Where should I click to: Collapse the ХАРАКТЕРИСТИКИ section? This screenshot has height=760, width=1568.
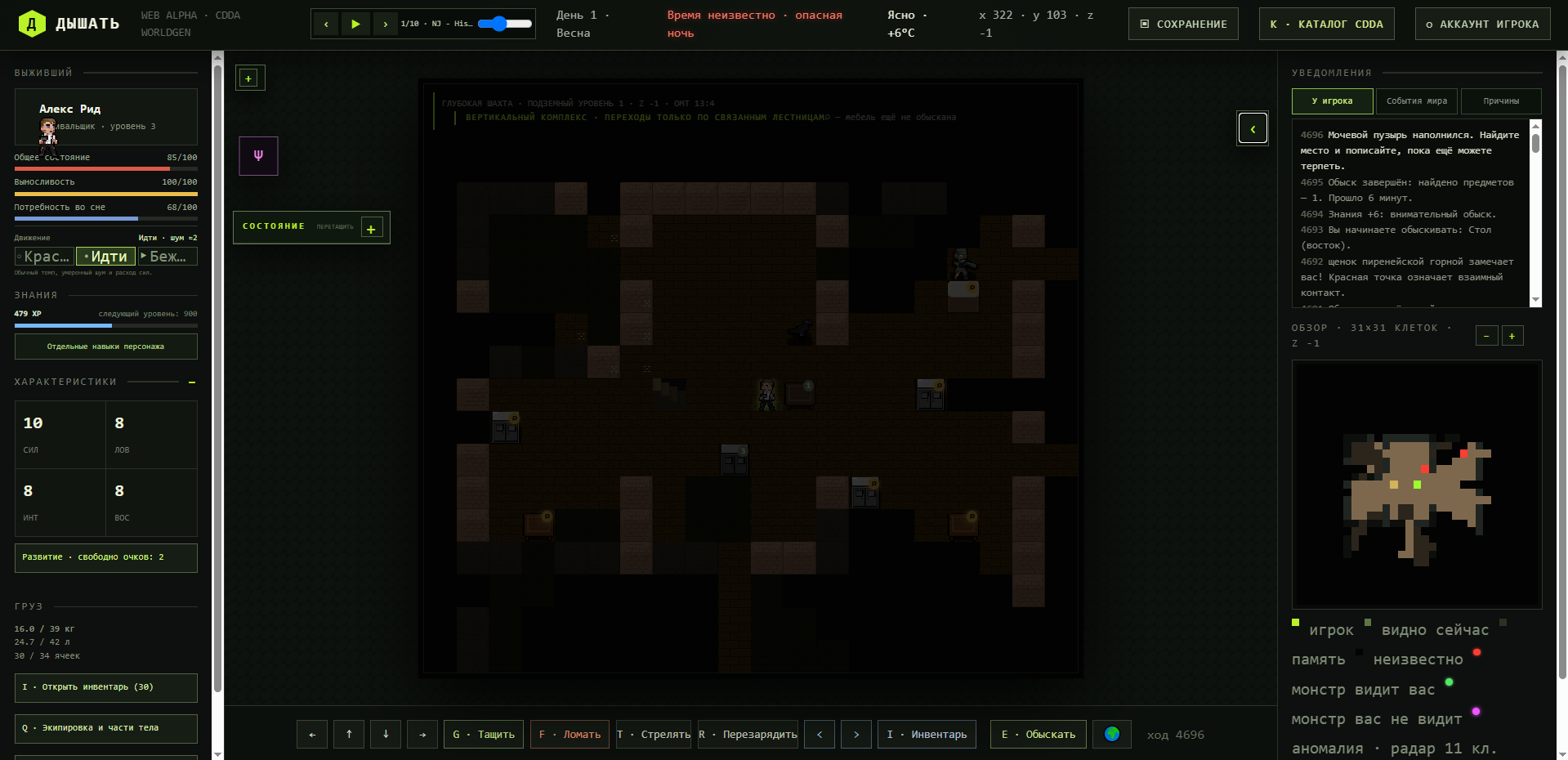[x=192, y=382]
